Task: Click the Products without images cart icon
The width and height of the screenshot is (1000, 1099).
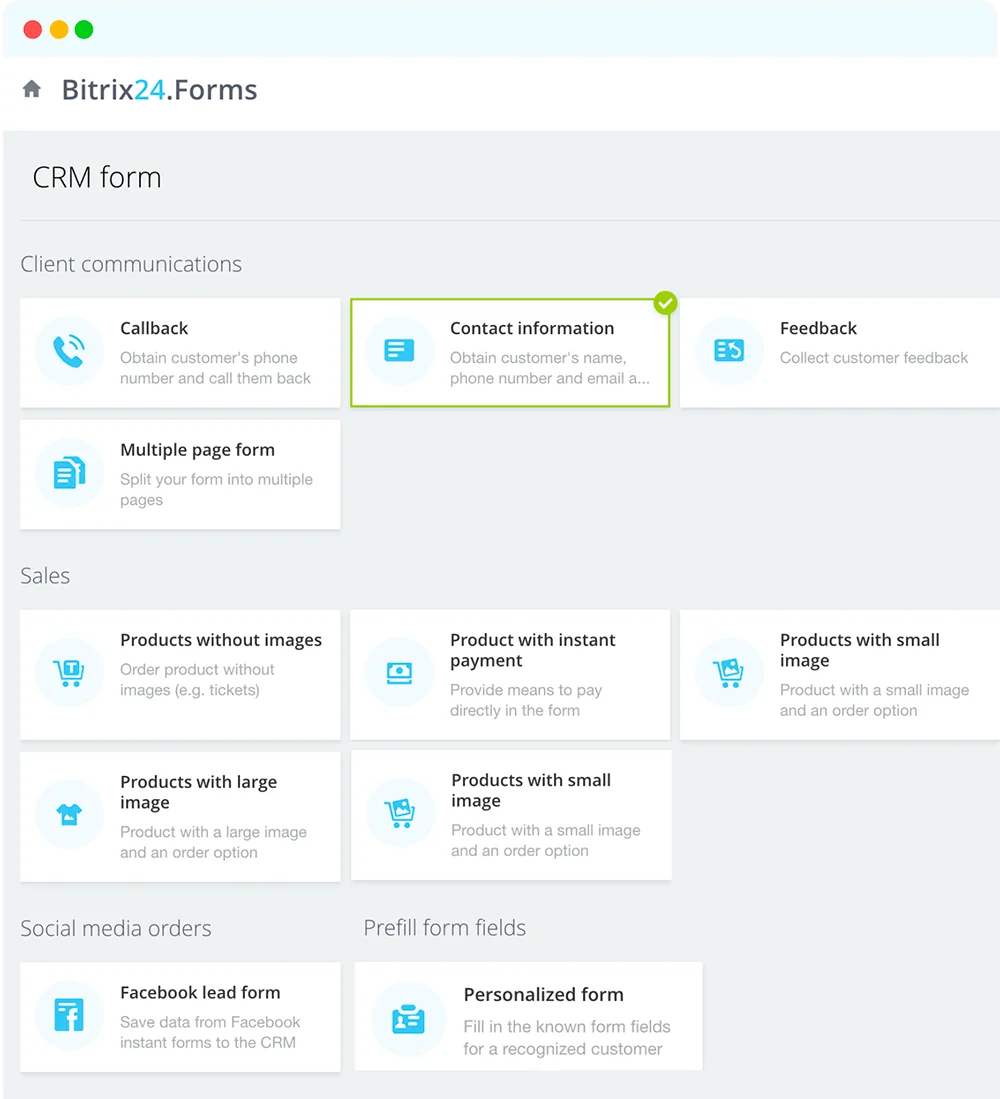Action: [x=68, y=673]
